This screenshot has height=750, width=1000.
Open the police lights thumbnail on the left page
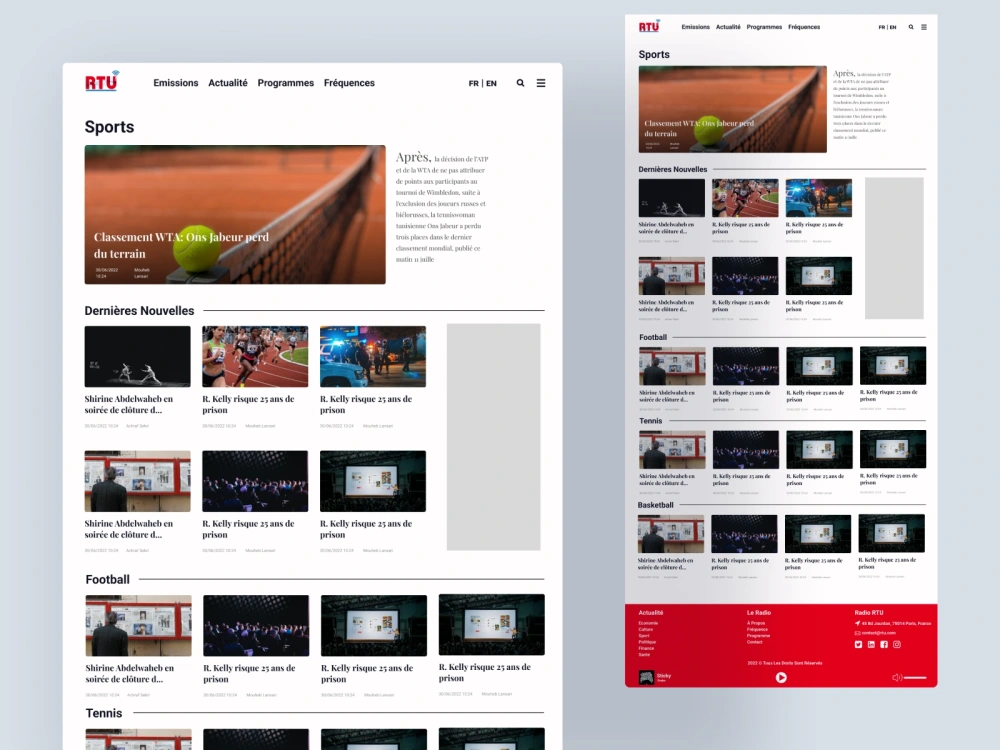click(x=372, y=357)
